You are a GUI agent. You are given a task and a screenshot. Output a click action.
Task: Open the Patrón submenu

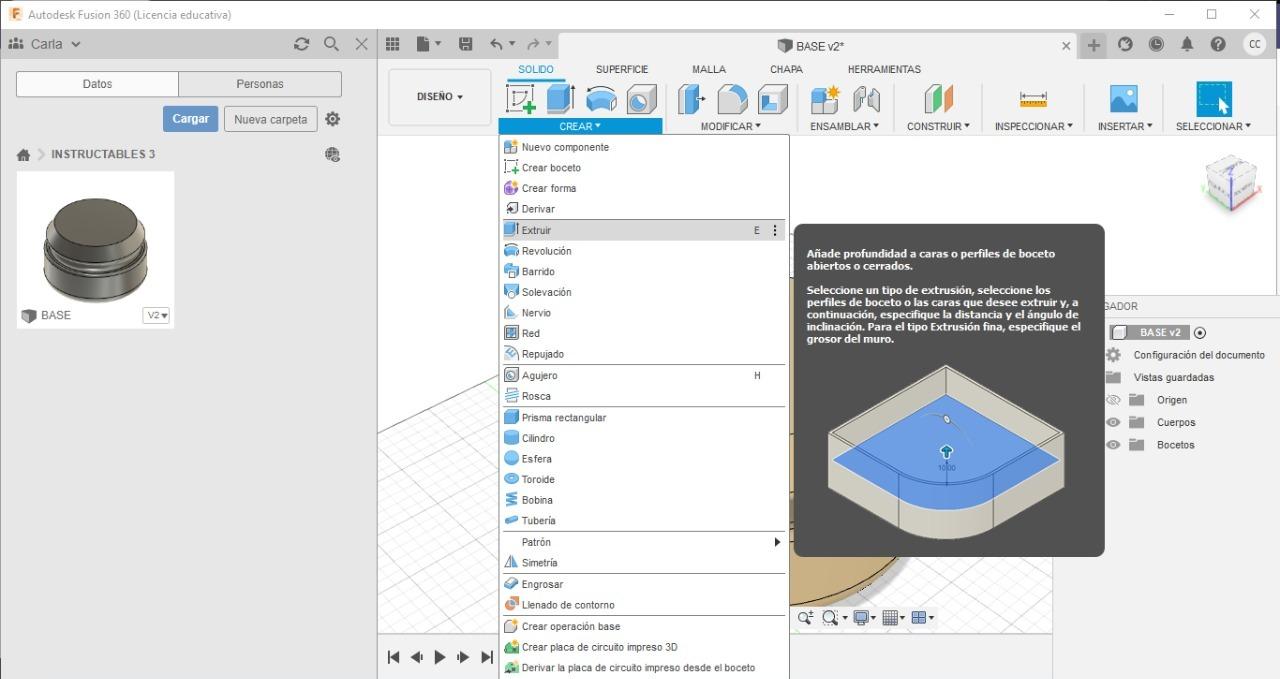point(644,542)
